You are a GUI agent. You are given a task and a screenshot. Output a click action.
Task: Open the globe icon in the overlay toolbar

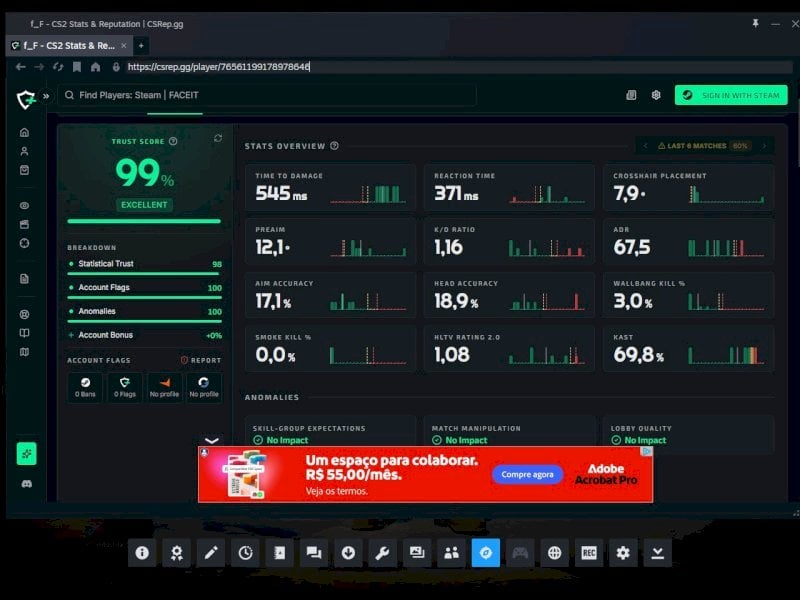tap(555, 553)
